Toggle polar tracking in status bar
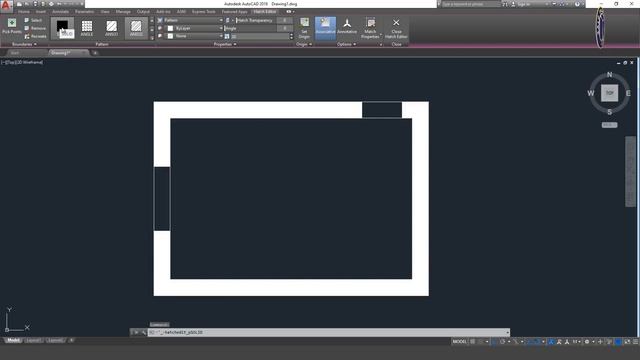Screen dimensions: 640x360 click(502, 342)
